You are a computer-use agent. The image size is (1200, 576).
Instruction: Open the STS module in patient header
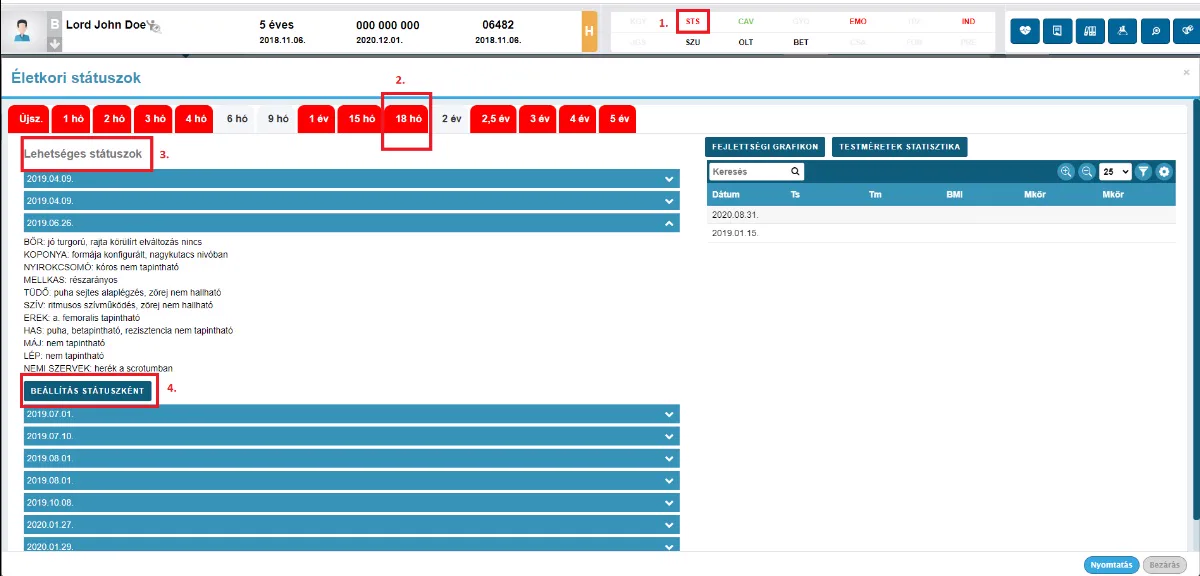(x=693, y=21)
